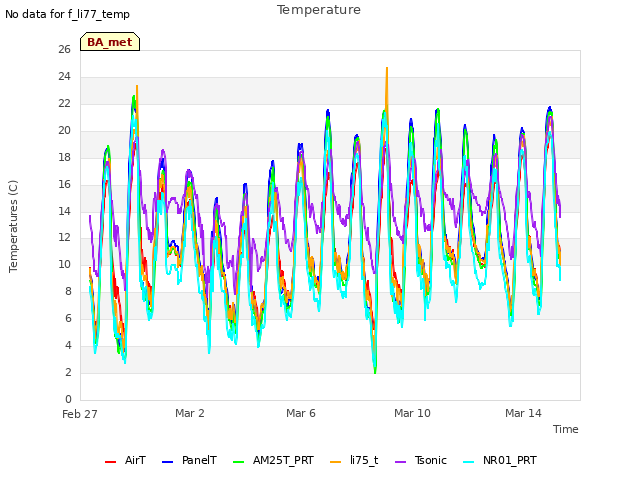Click the green AM25T_PRT legend color marker
The width and height of the screenshot is (640, 480).
238,462
